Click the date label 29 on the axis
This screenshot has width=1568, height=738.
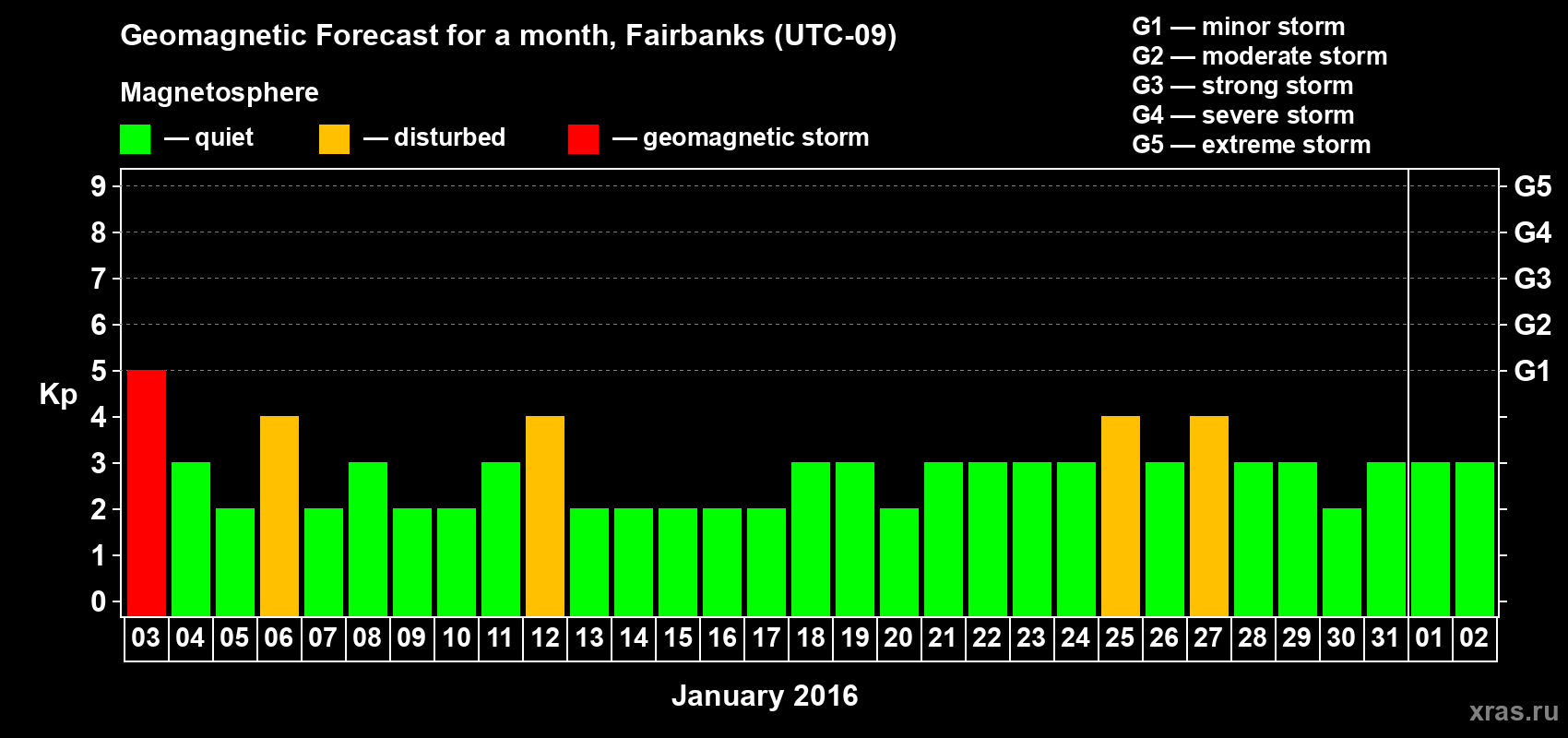pos(1297,637)
